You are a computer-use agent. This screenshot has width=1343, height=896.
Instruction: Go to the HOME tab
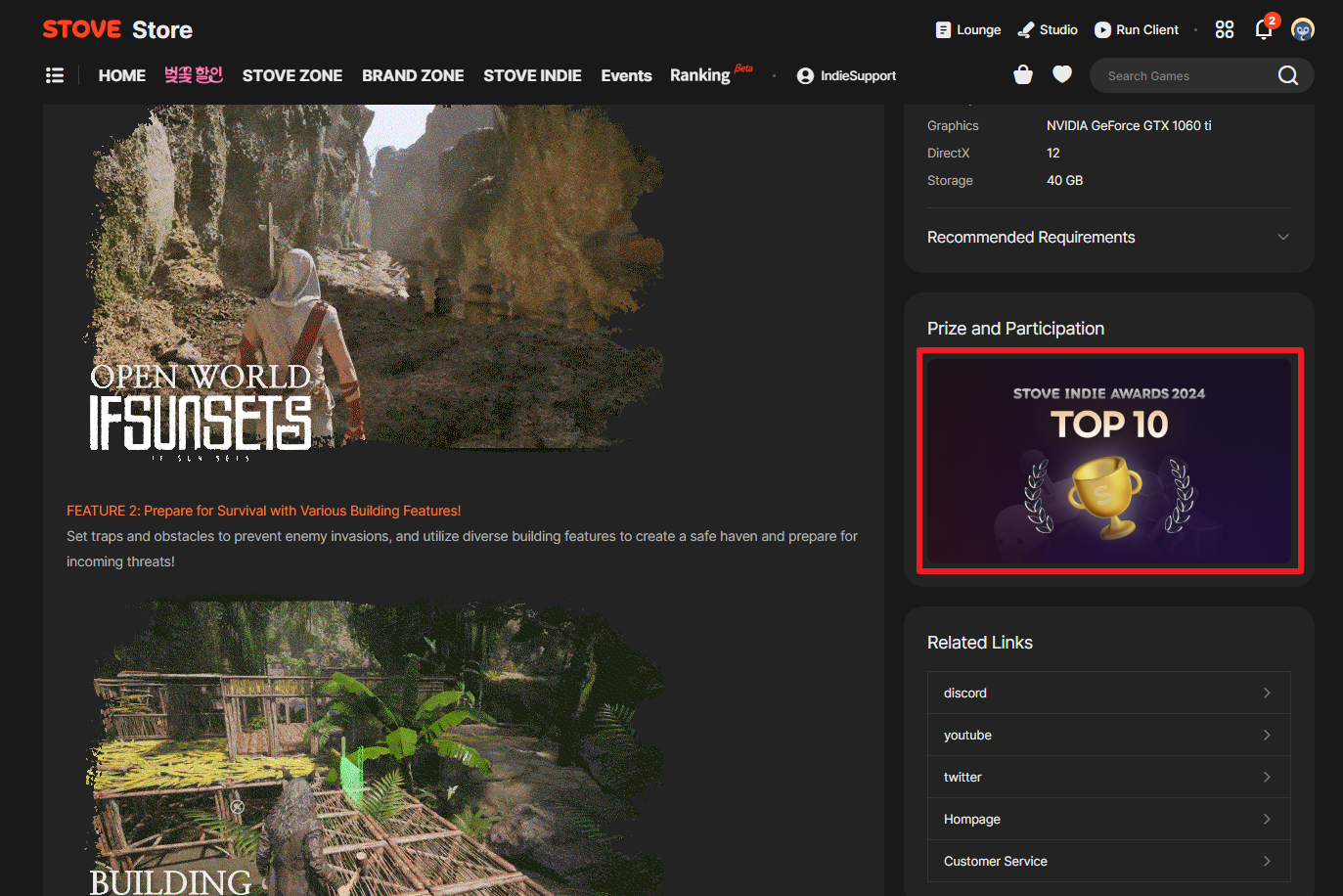pos(122,75)
